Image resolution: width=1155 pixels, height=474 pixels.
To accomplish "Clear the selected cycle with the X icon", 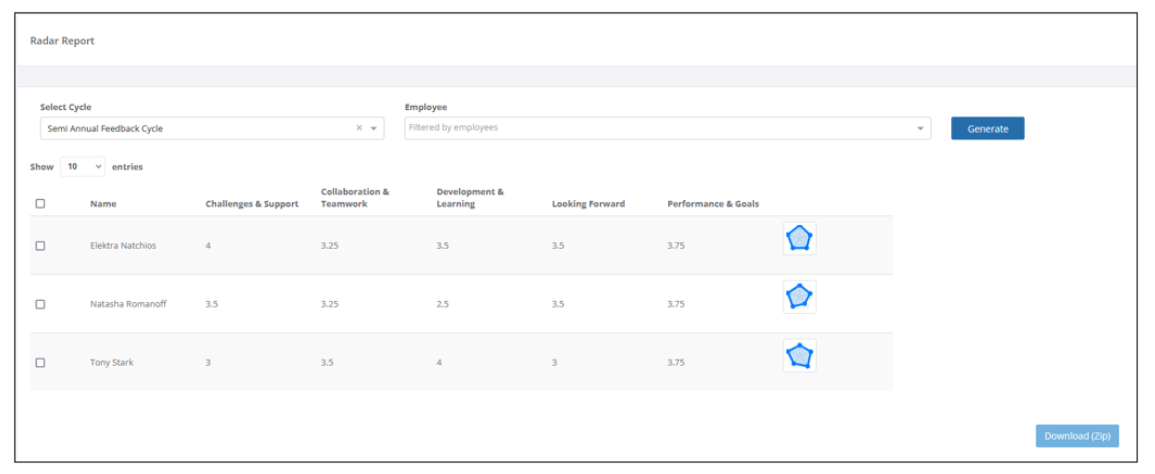I will pos(359,128).
